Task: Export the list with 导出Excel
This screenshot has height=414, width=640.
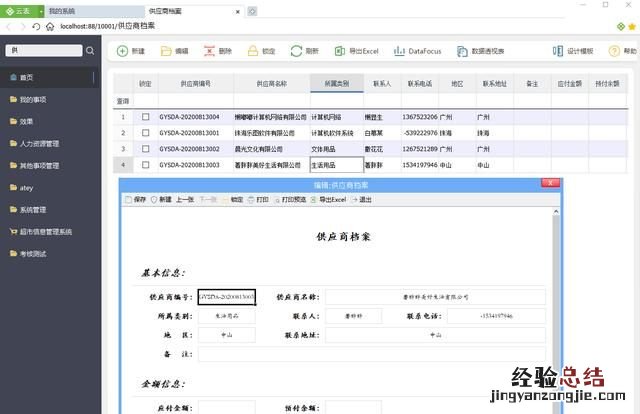Action: 355,50
